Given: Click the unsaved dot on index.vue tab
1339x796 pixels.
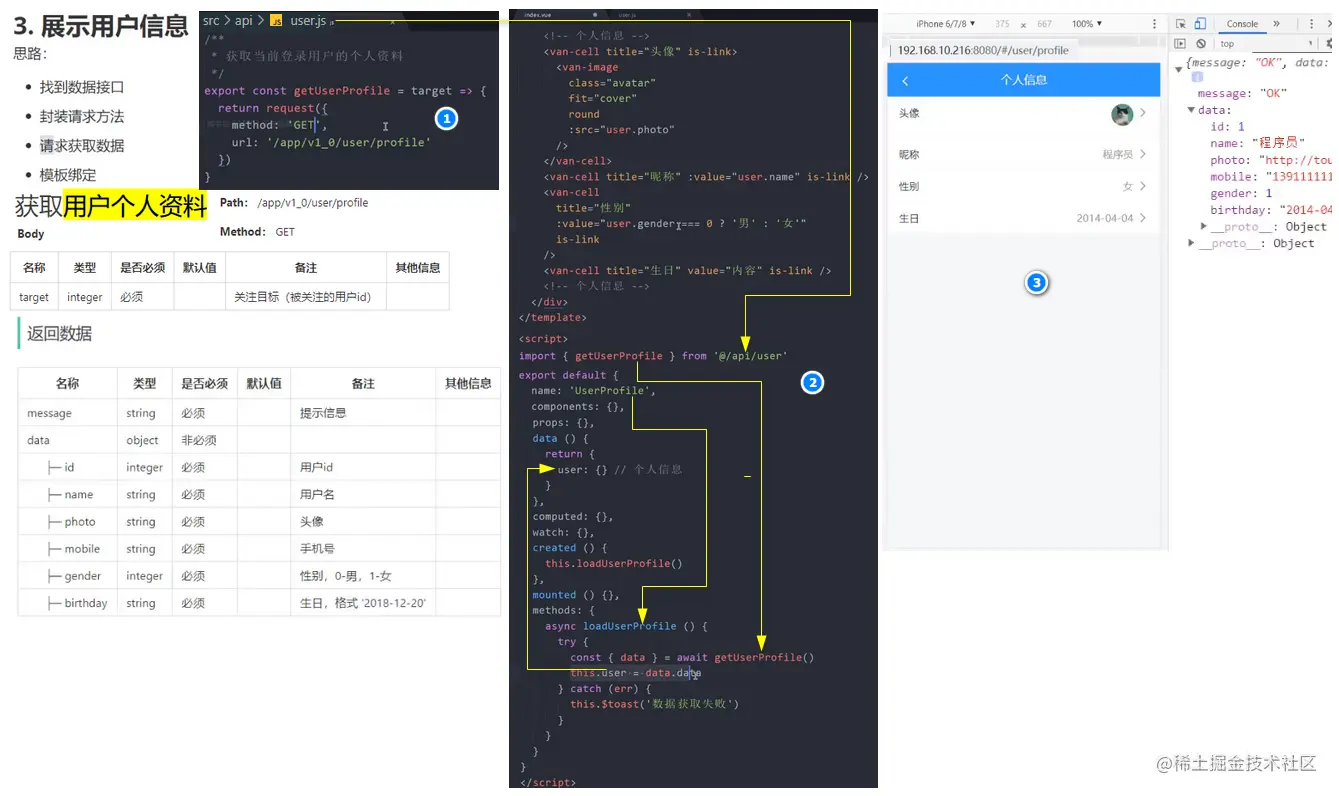Looking at the screenshot, I should [595, 15].
